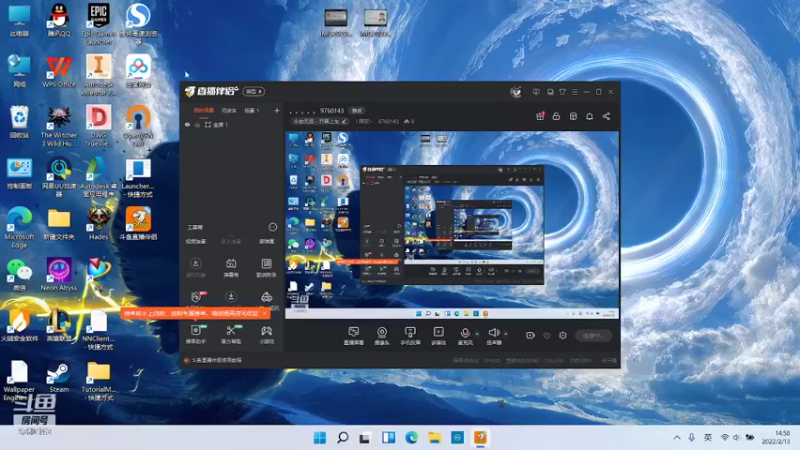Screen dimensions: 800x450
Task: Open the scissors clip tool
Action: coord(231,334)
